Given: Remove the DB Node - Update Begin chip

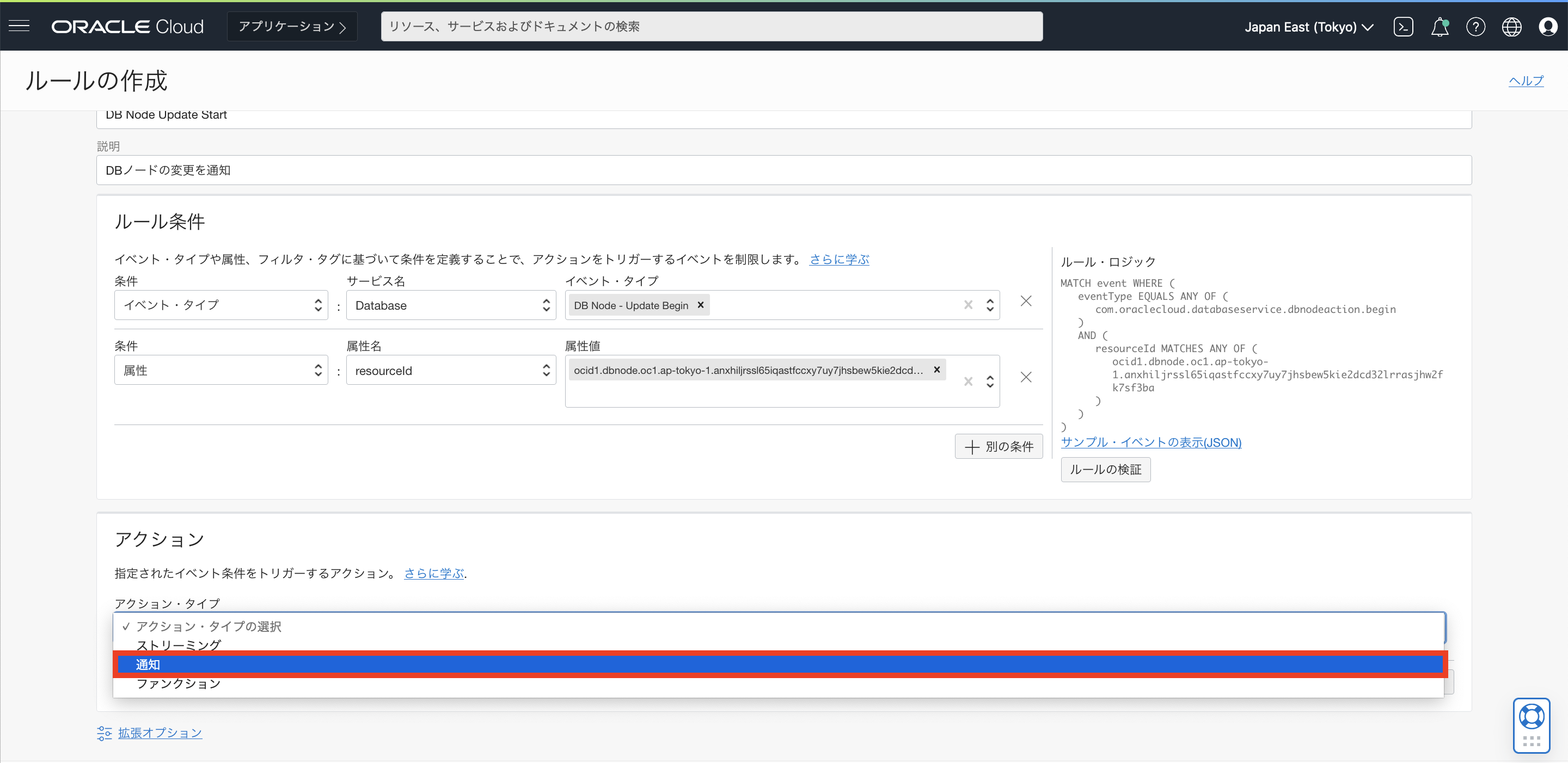Looking at the screenshot, I should (x=700, y=305).
